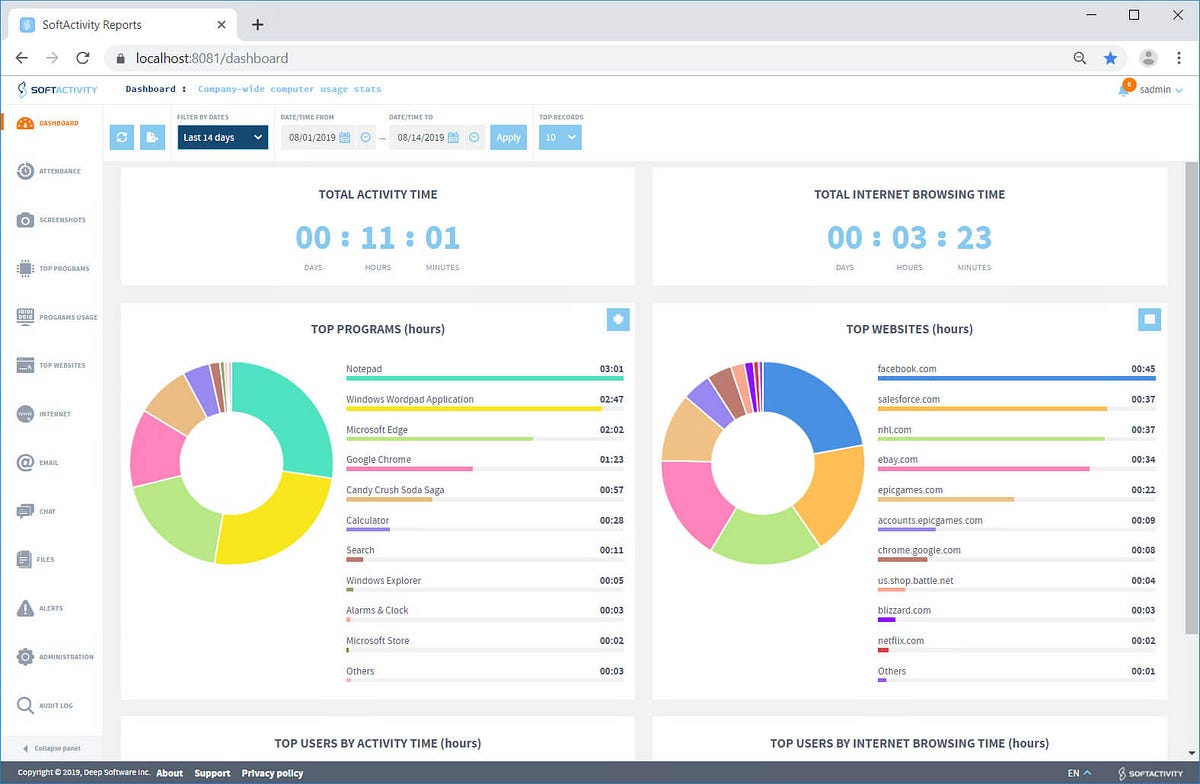This screenshot has width=1200, height=784.
Task: Open the Top Programs chart settings gear
Action: click(618, 319)
